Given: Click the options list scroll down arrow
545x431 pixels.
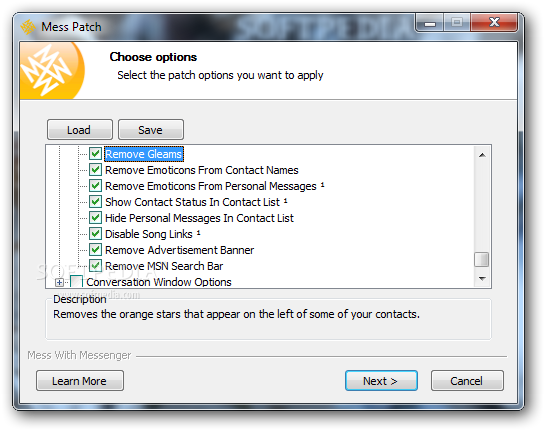Looking at the screenshot, I should [482, 278].
